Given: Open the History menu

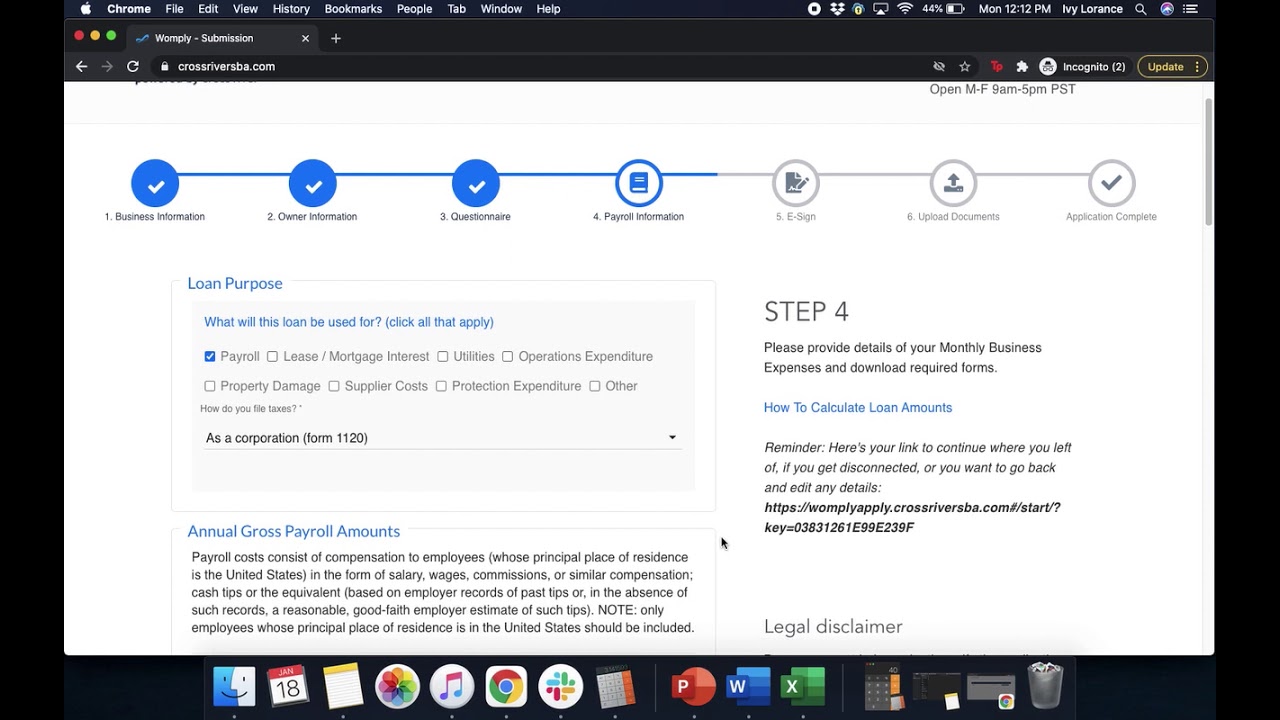Looking at the screenshot, I should coord(291,9).
